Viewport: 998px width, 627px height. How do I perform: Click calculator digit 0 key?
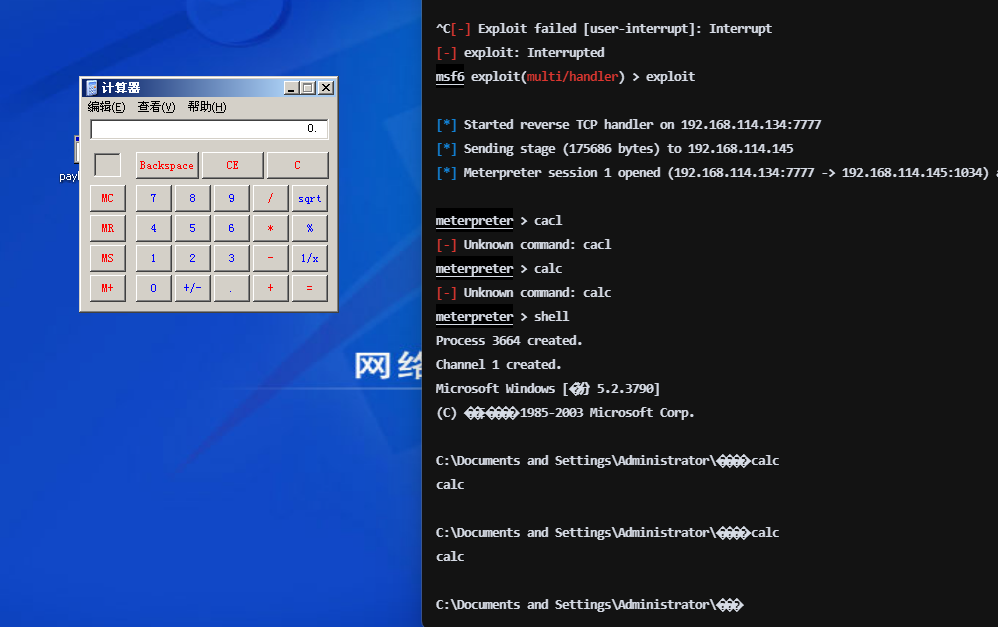point(153,288)
